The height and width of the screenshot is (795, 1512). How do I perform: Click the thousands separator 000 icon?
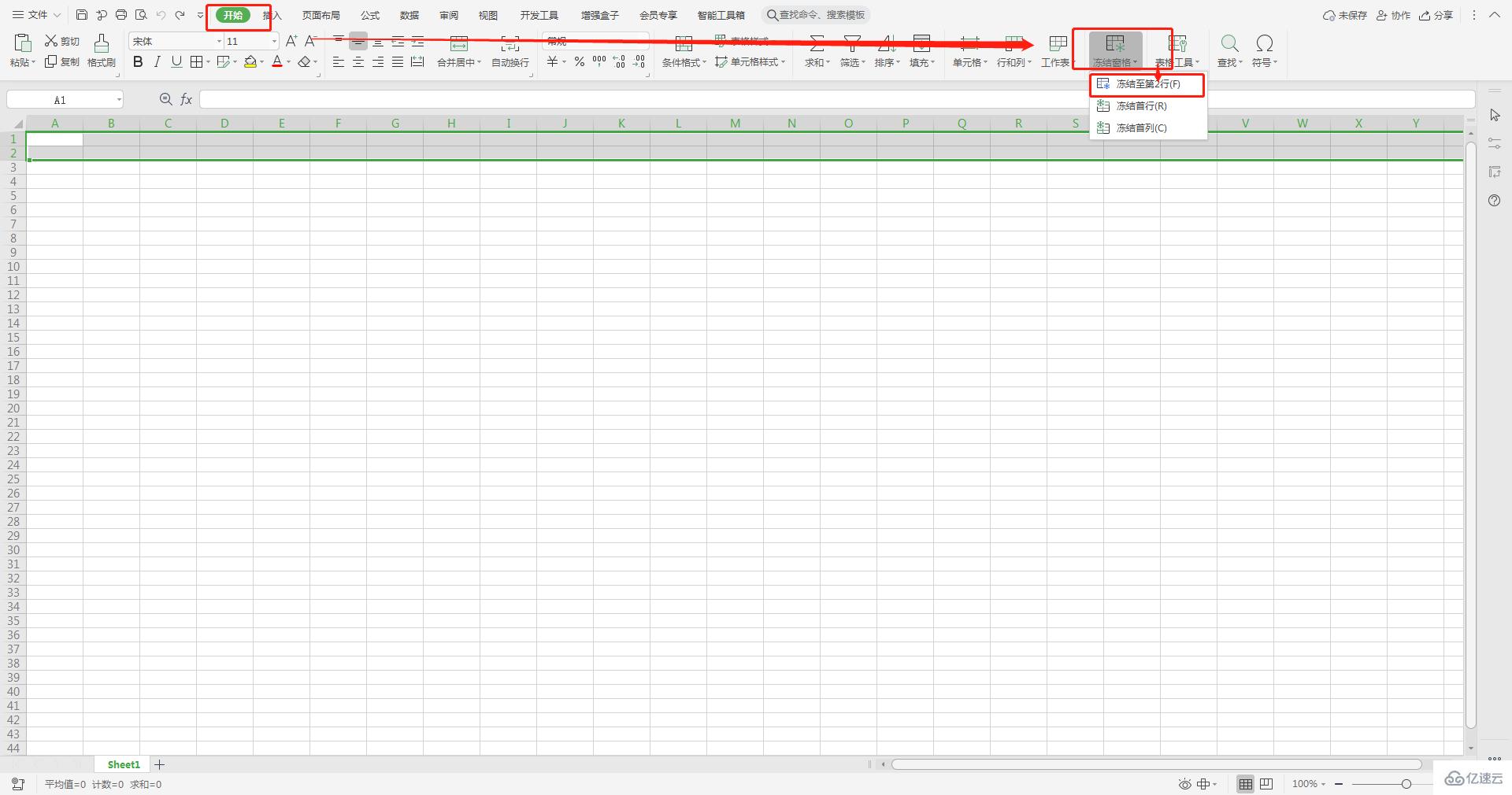click(x=599, y=61)
